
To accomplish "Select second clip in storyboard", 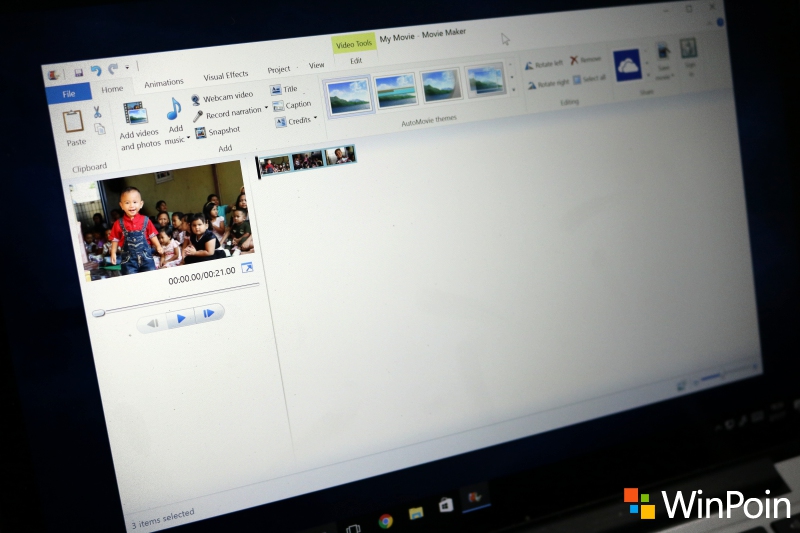I will (x=308, y=160).
